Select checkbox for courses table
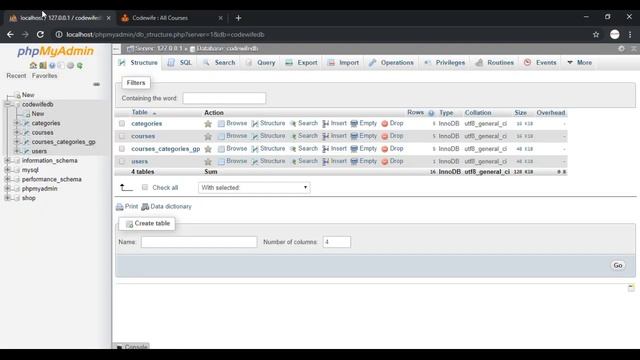The image size is (640, 360). [122, 136]
